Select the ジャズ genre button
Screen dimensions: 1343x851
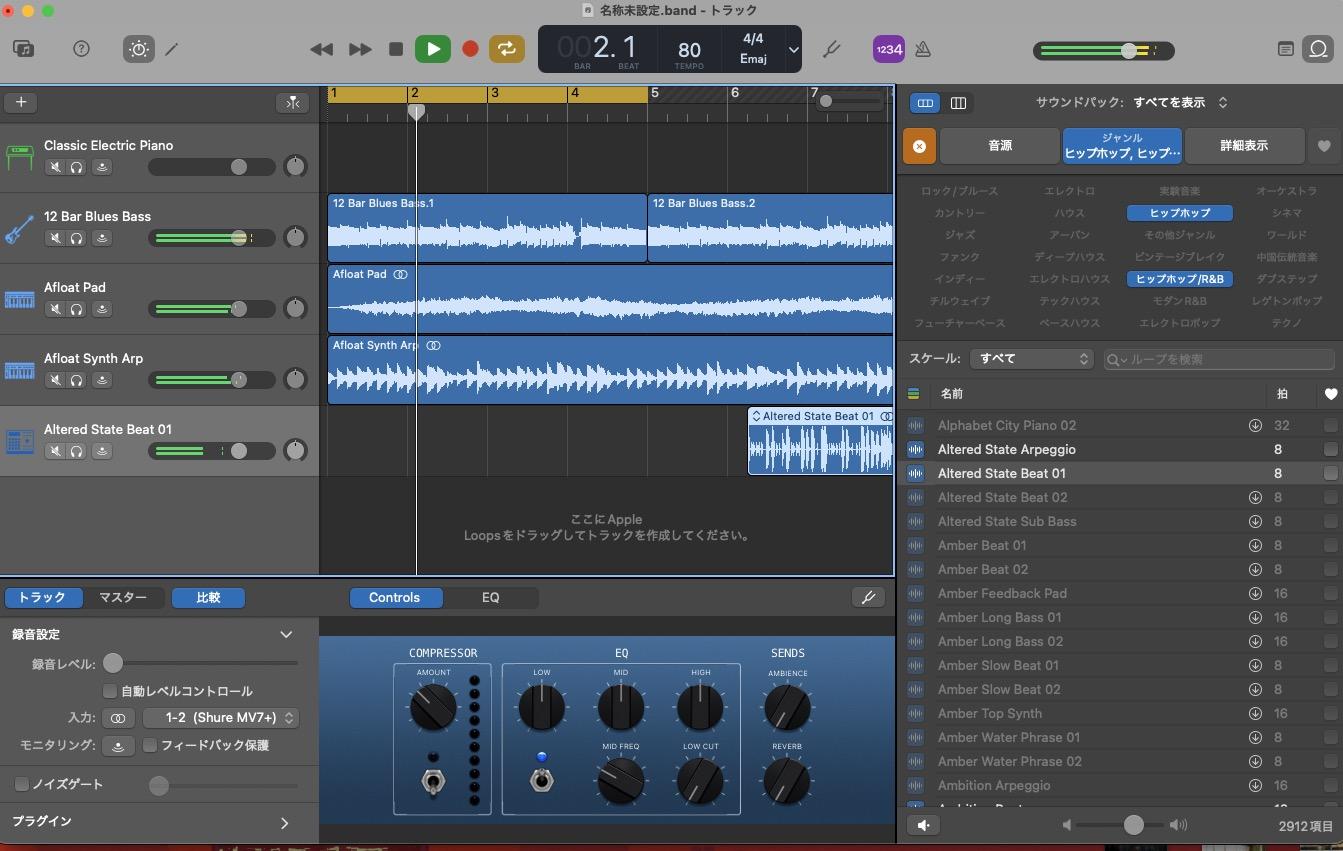pyautogui.click(x=958, y=234)
